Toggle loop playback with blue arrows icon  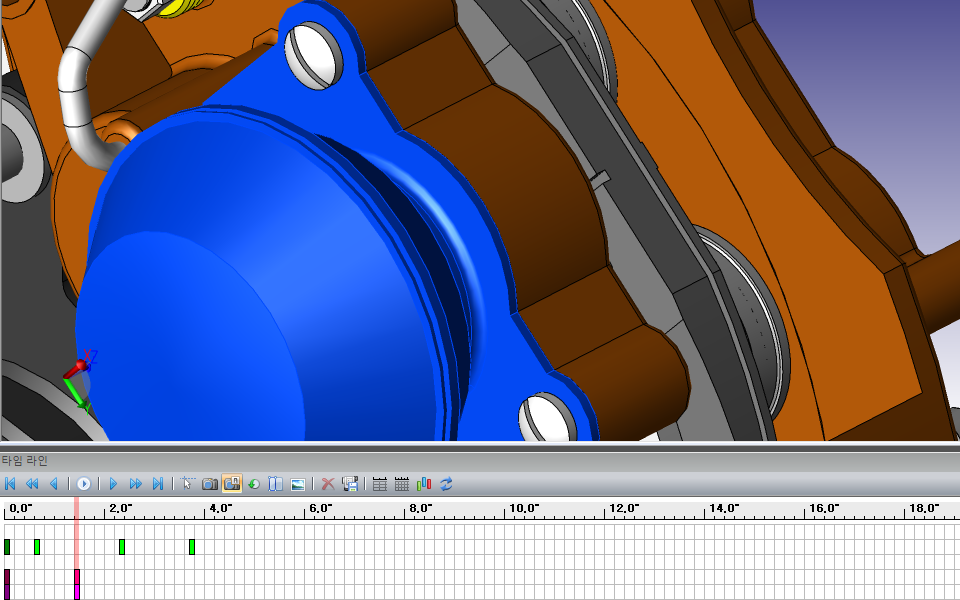click(x=446, y=484)
